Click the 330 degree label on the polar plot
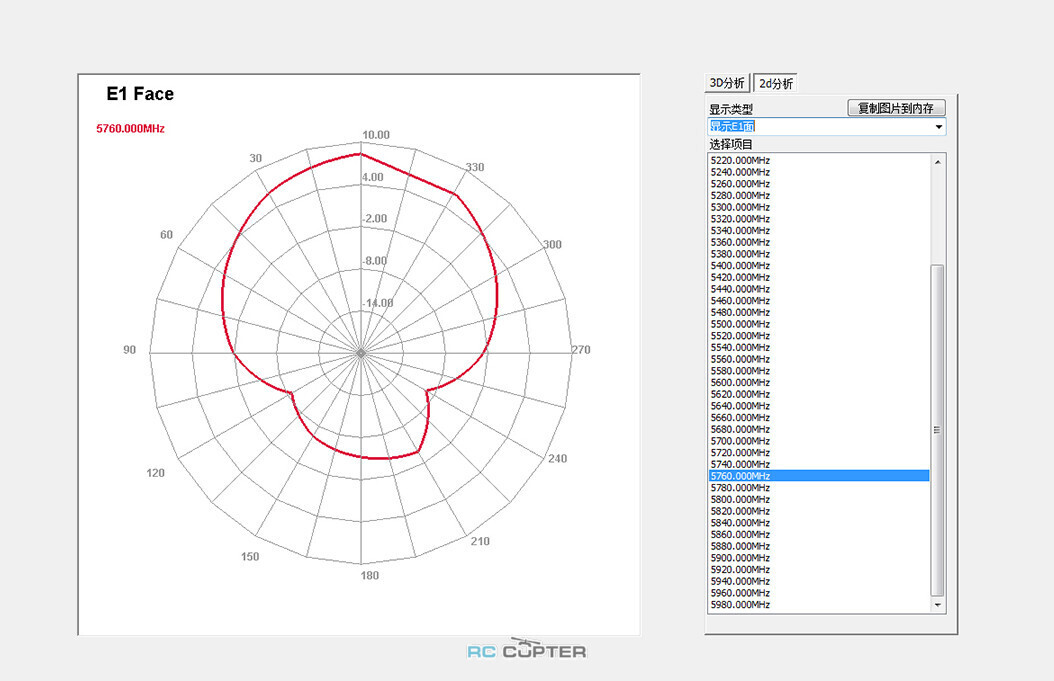This screenshot has height=681, width=1054. point(475,167)
